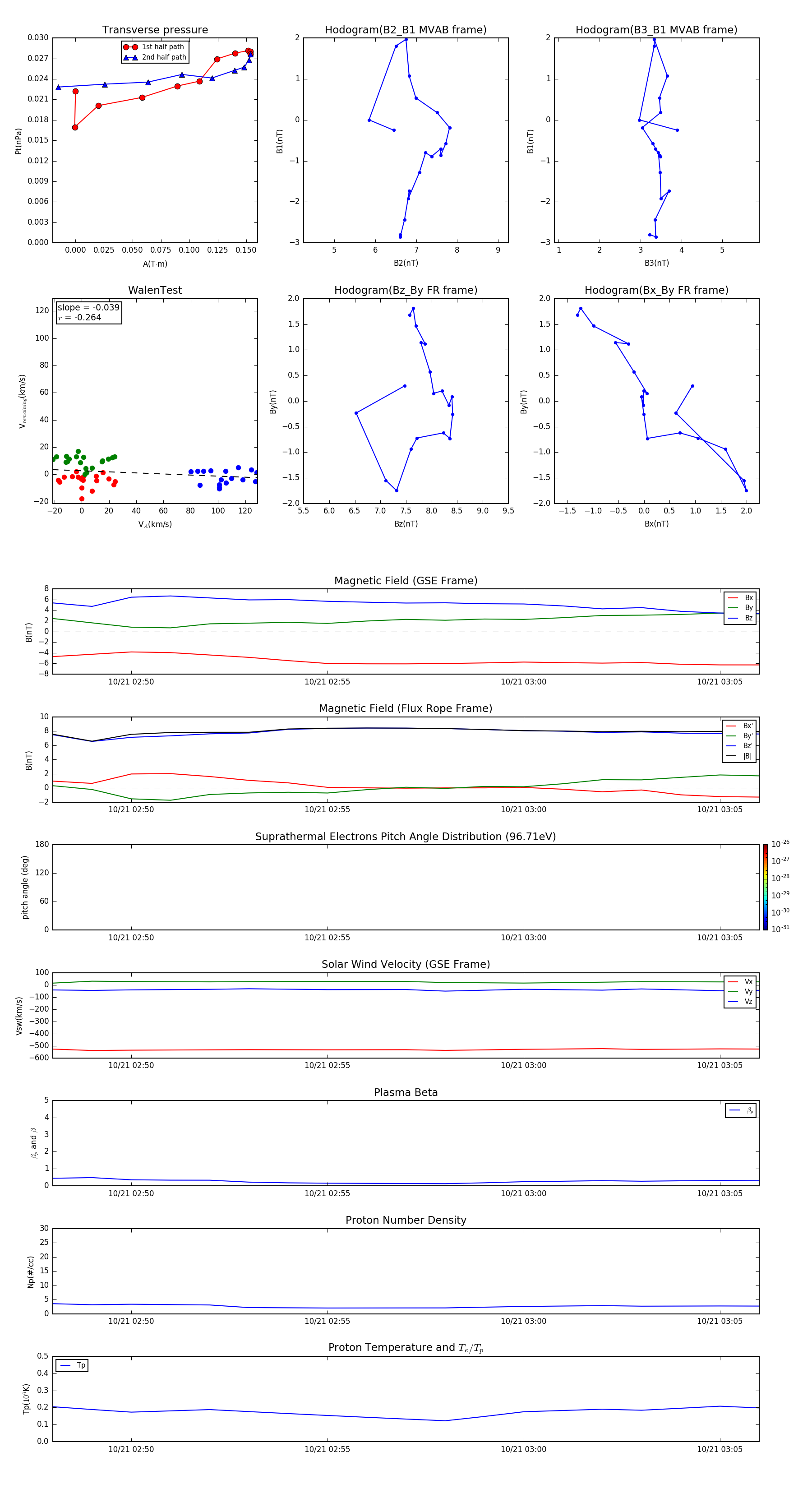Screen dimensions: 812x1489
Task: Select the Bx entry in GSE legend
Action: tap(740, 598)
